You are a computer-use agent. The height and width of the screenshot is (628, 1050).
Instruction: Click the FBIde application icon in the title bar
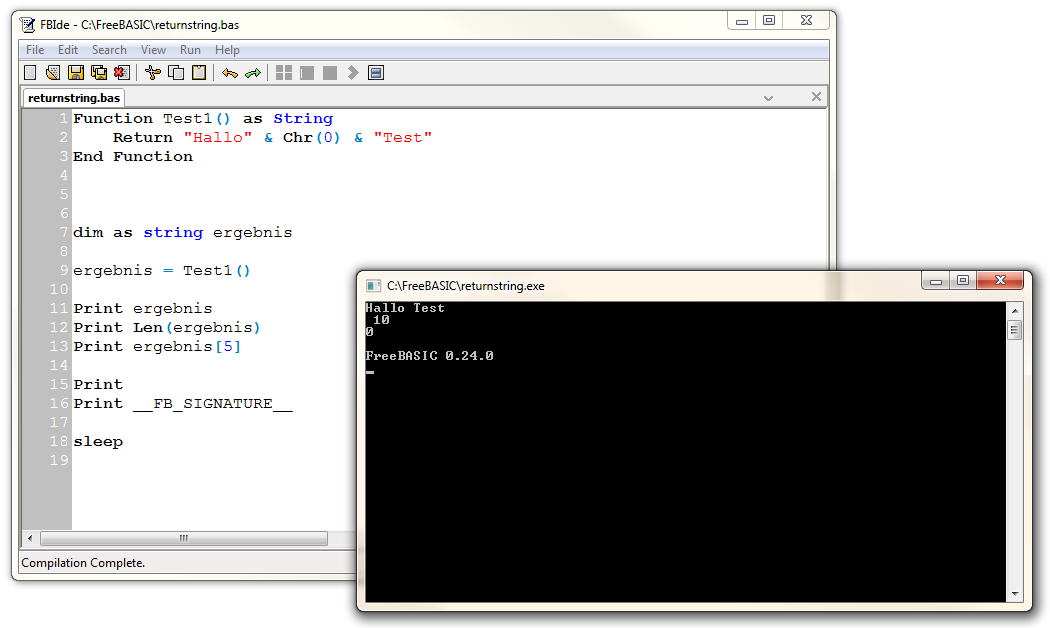pos(27,25)
